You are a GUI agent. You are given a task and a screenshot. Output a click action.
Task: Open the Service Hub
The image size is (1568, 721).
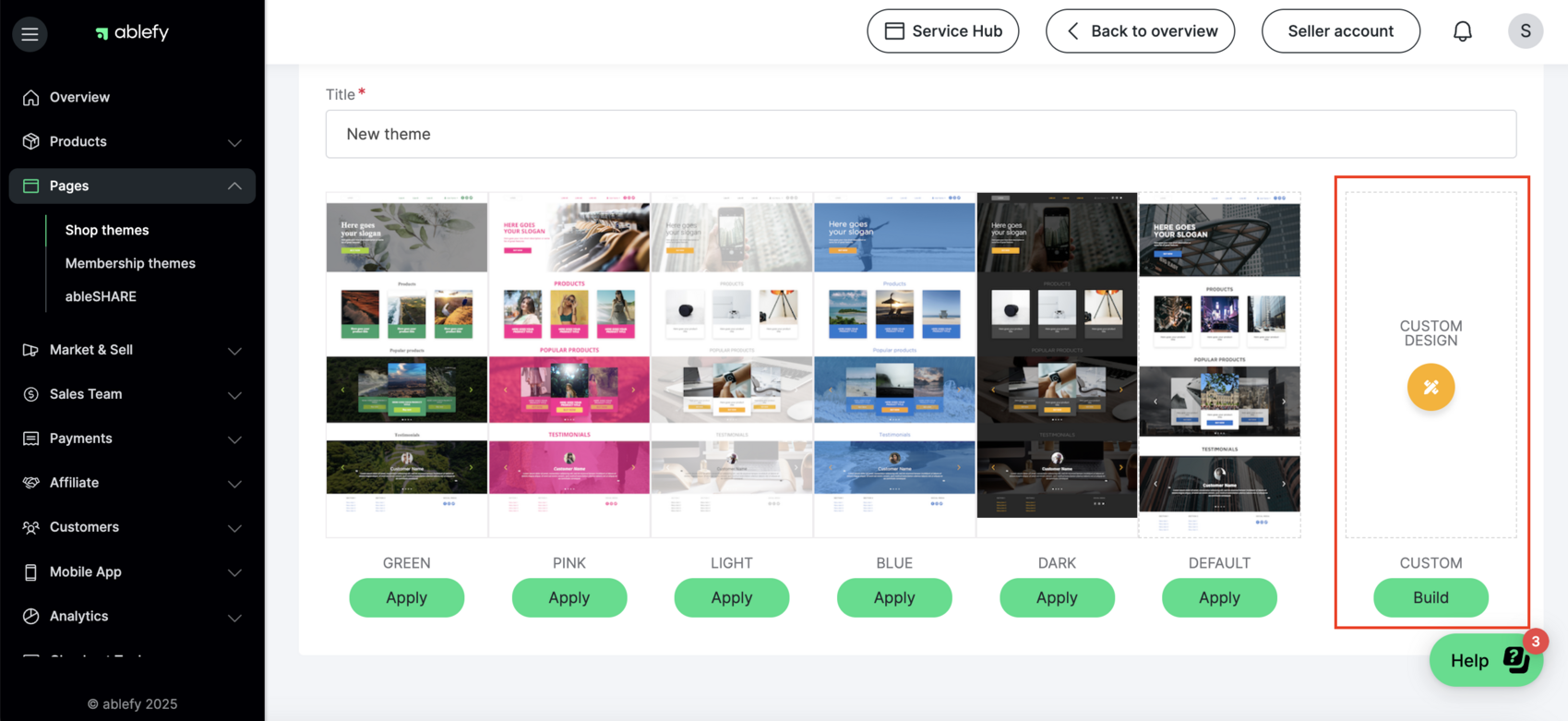coord(942,31)
